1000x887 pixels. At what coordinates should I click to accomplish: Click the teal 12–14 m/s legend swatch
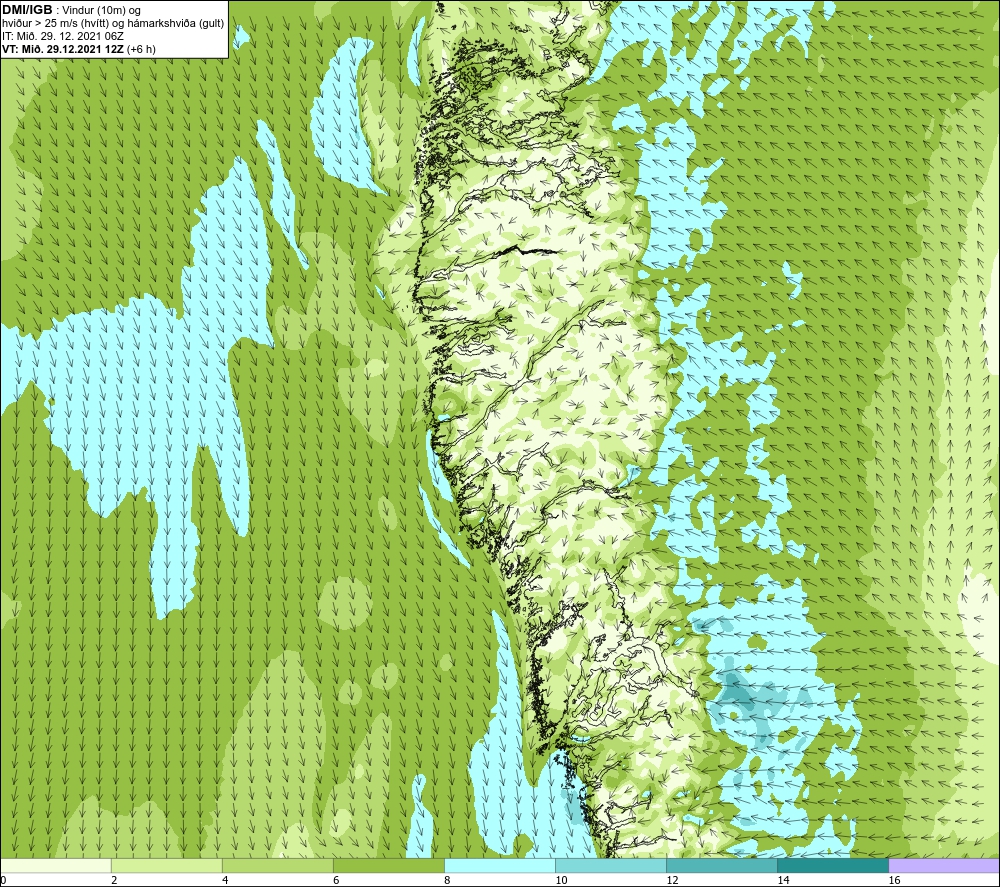(x=722, y=865)
